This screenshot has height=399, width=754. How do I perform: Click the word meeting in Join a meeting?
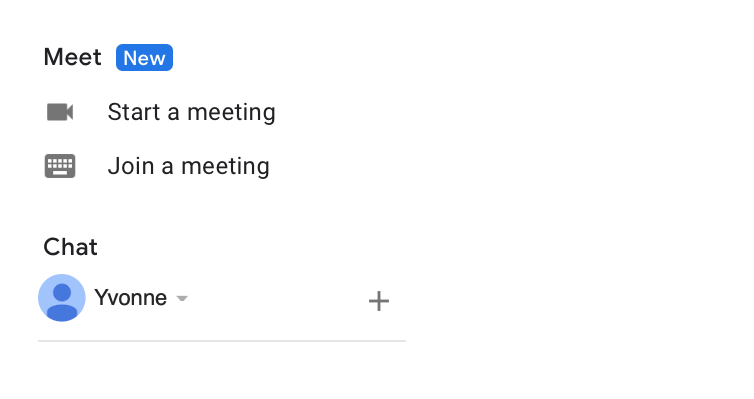[x=226, y=167]
